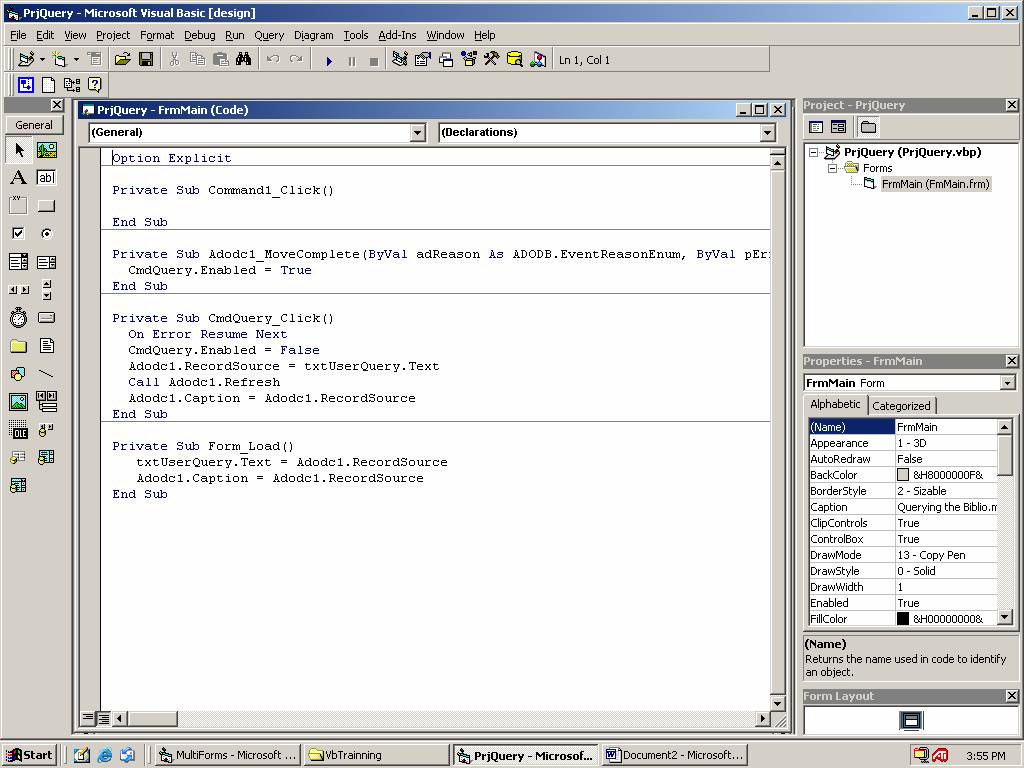The height and width of the screenshot is (768, 1024).
Task: Click the Windows Start button
Action: point(29,755)
